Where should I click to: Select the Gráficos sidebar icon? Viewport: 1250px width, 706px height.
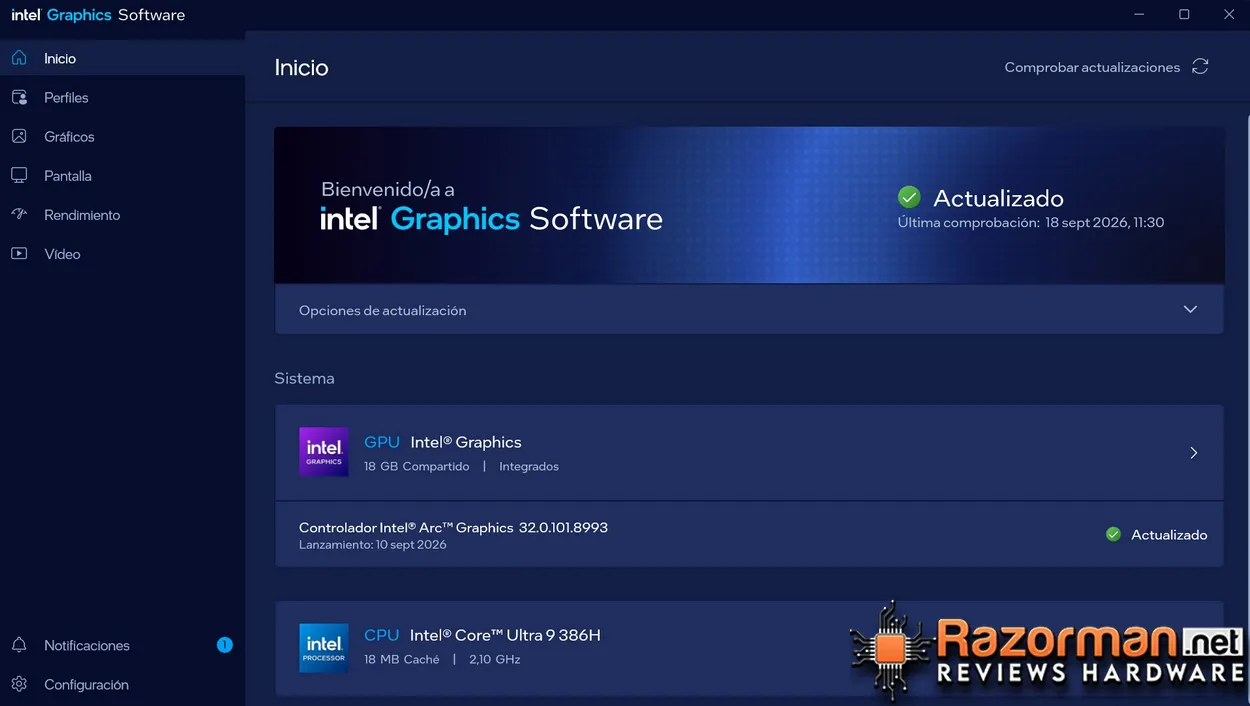tap(19, 136)
